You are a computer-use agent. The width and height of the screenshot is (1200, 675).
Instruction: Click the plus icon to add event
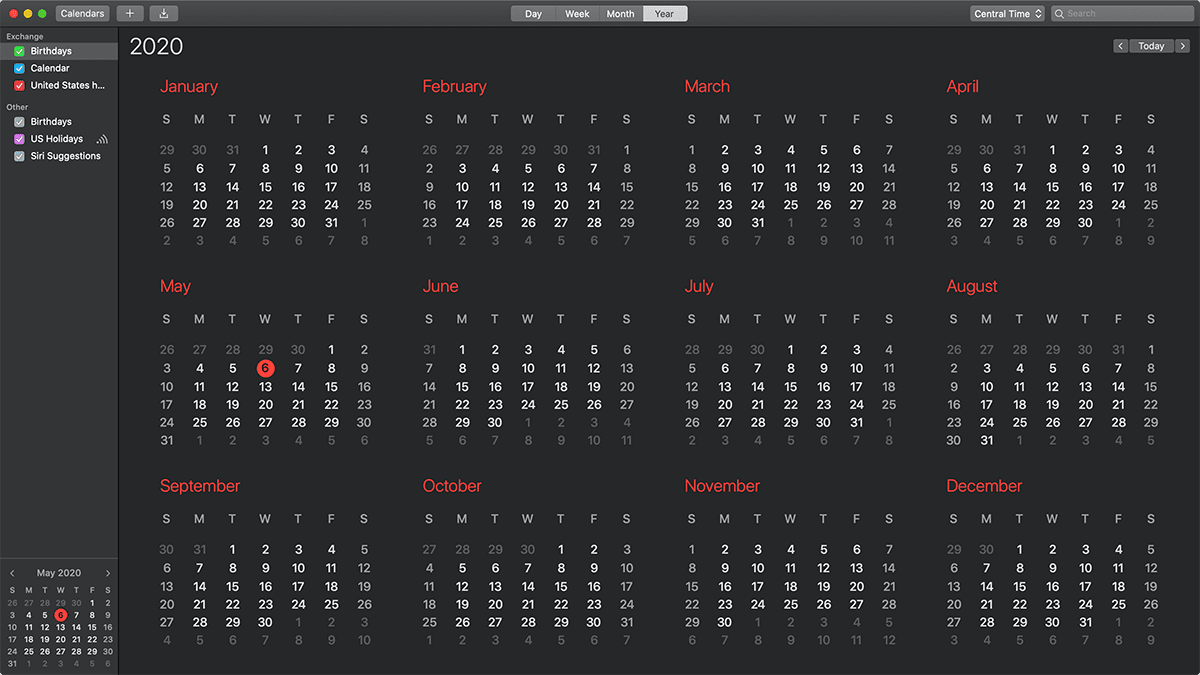130,14
